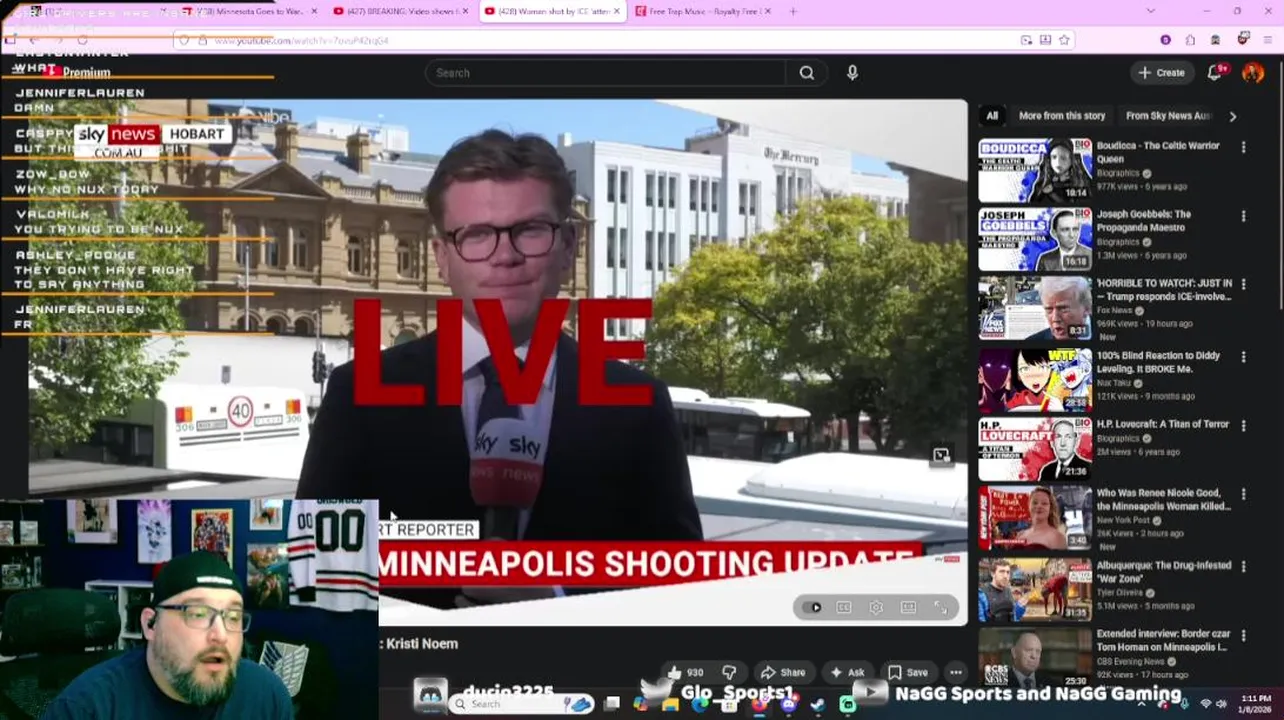Open options menu for Renee Nicole Good video
Image resolution: width=1284 pixels, height=720 pixels.
tap(1243, 495)
